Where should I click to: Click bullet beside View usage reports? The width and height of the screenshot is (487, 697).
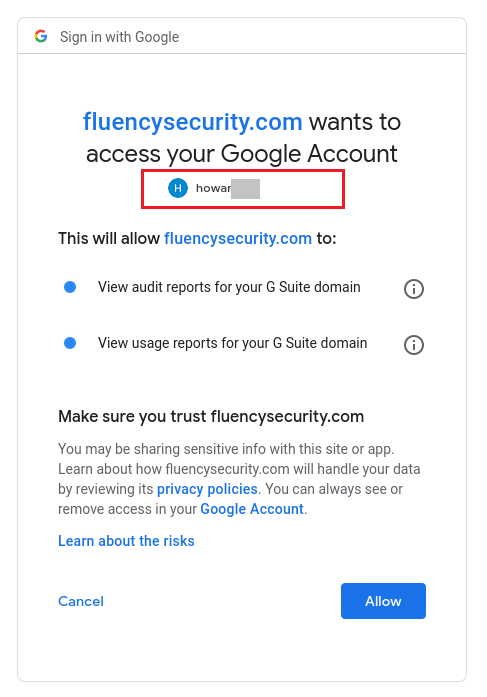tap(70, 343)
